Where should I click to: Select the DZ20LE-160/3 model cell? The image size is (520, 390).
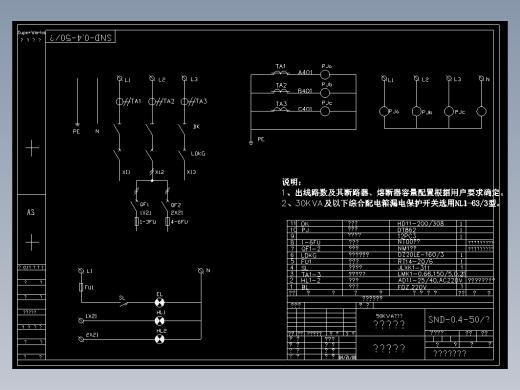coord(421,255)
